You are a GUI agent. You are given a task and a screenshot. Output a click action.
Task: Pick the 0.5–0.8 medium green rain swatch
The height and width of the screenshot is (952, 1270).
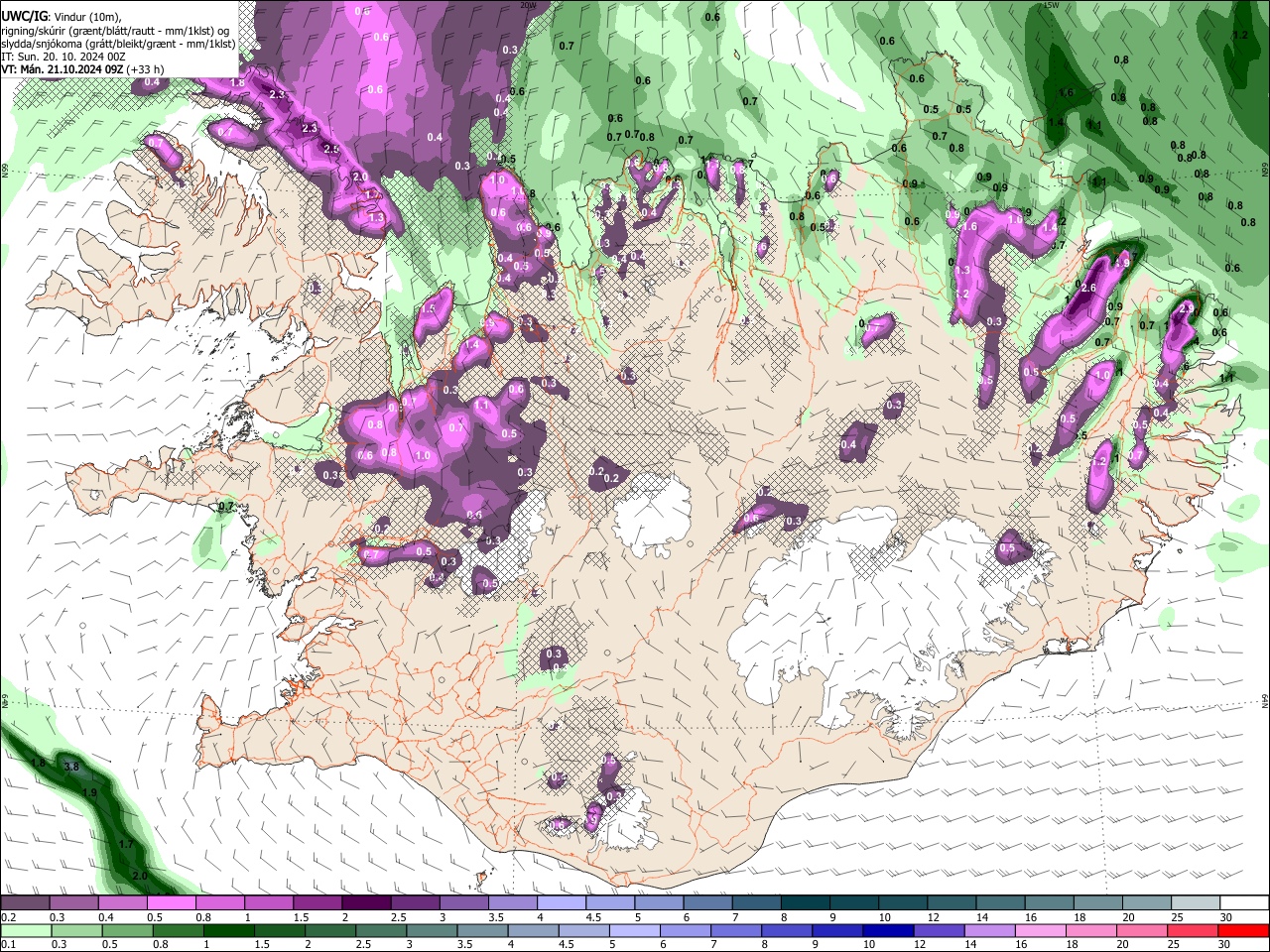coord(128,931)
